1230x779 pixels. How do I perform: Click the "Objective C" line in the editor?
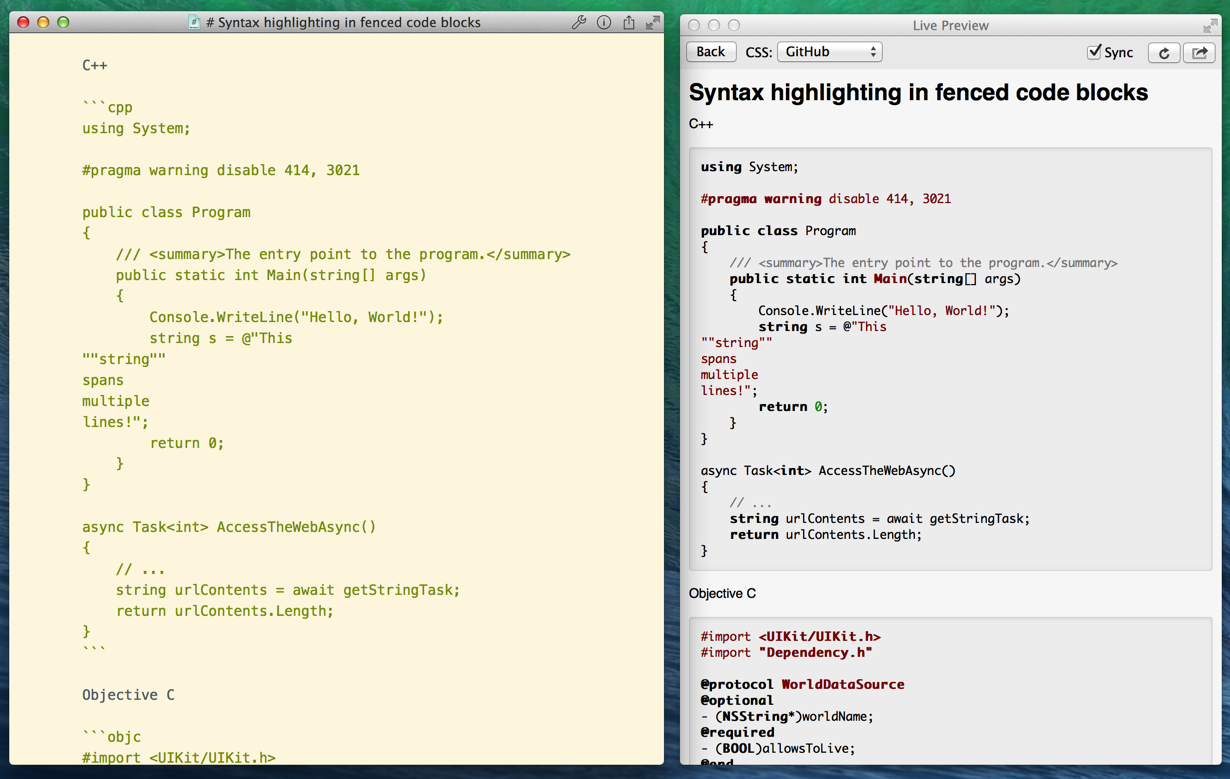(x=128, y=694)
